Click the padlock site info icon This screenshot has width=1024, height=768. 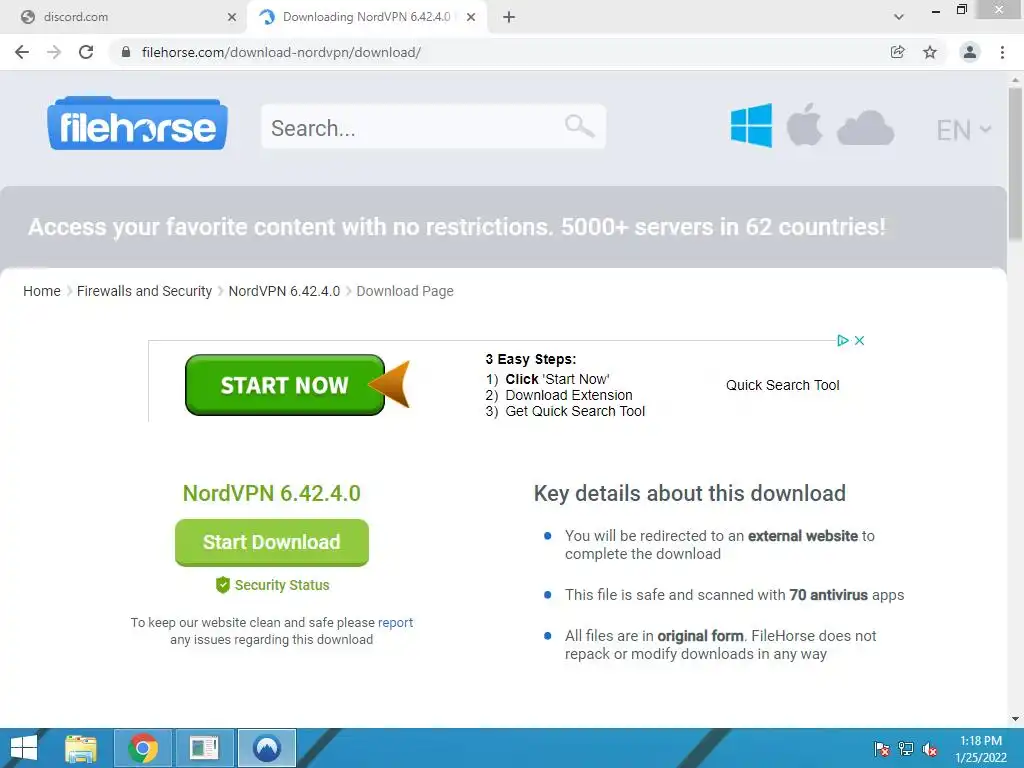[x=126, y=52]
